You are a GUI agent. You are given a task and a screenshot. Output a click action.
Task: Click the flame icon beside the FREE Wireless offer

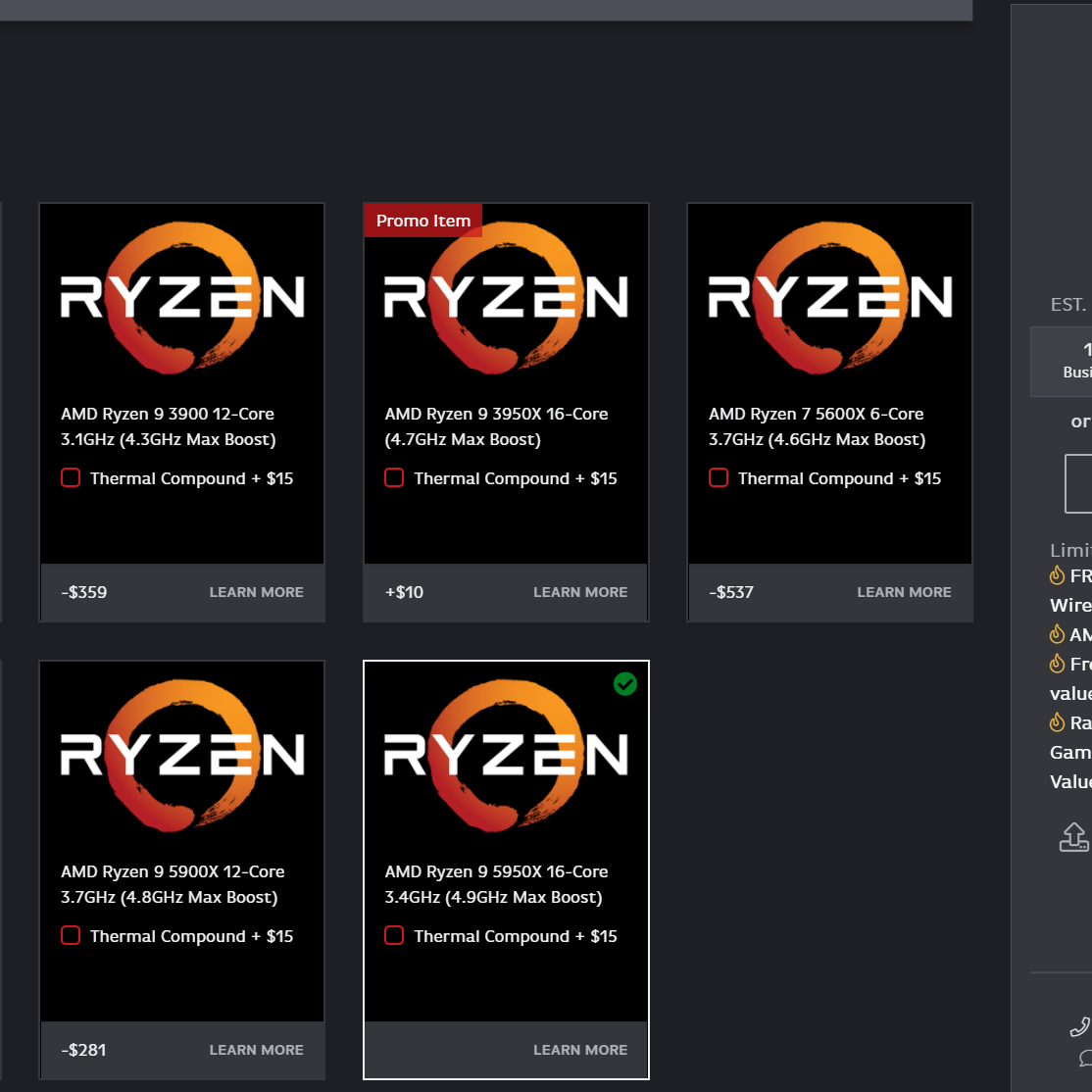(x=1056, y=575)
